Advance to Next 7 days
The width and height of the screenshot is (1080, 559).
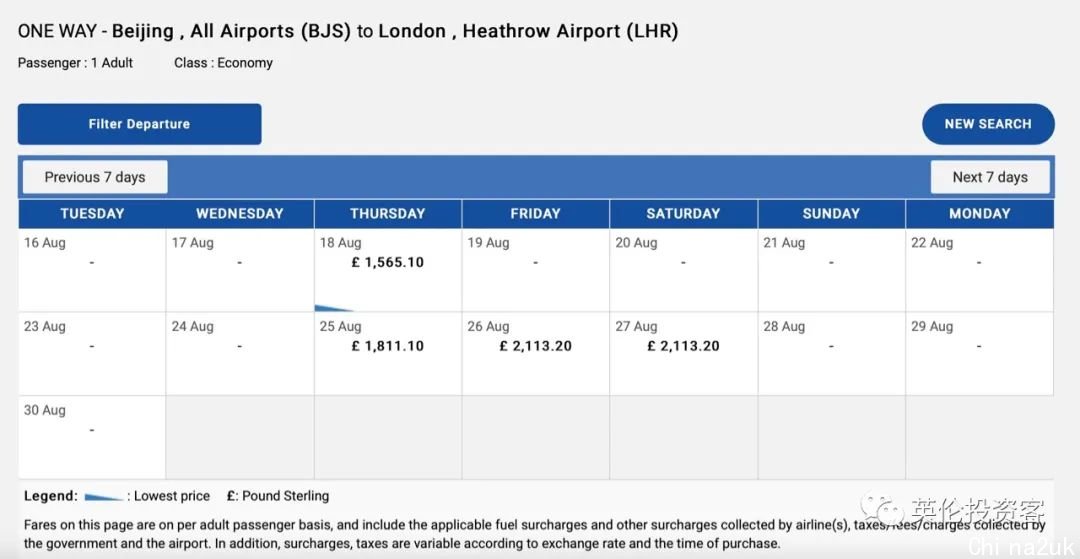[x=990, y=177]
